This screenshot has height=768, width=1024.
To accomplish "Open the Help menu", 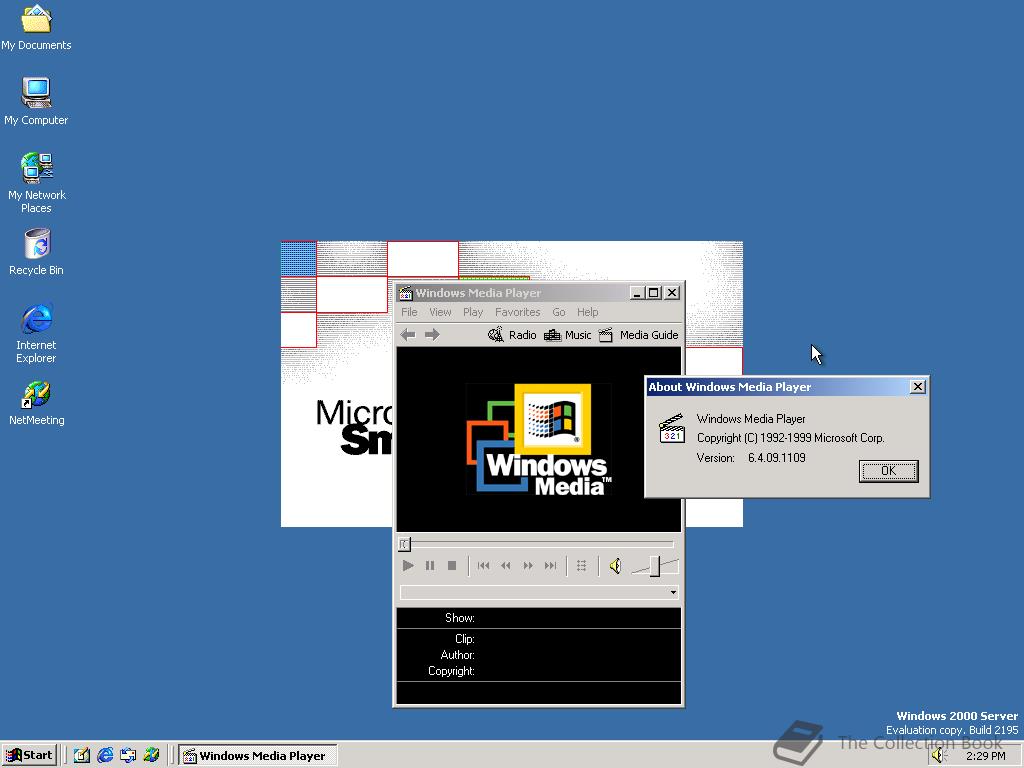I will coord(587,312).
